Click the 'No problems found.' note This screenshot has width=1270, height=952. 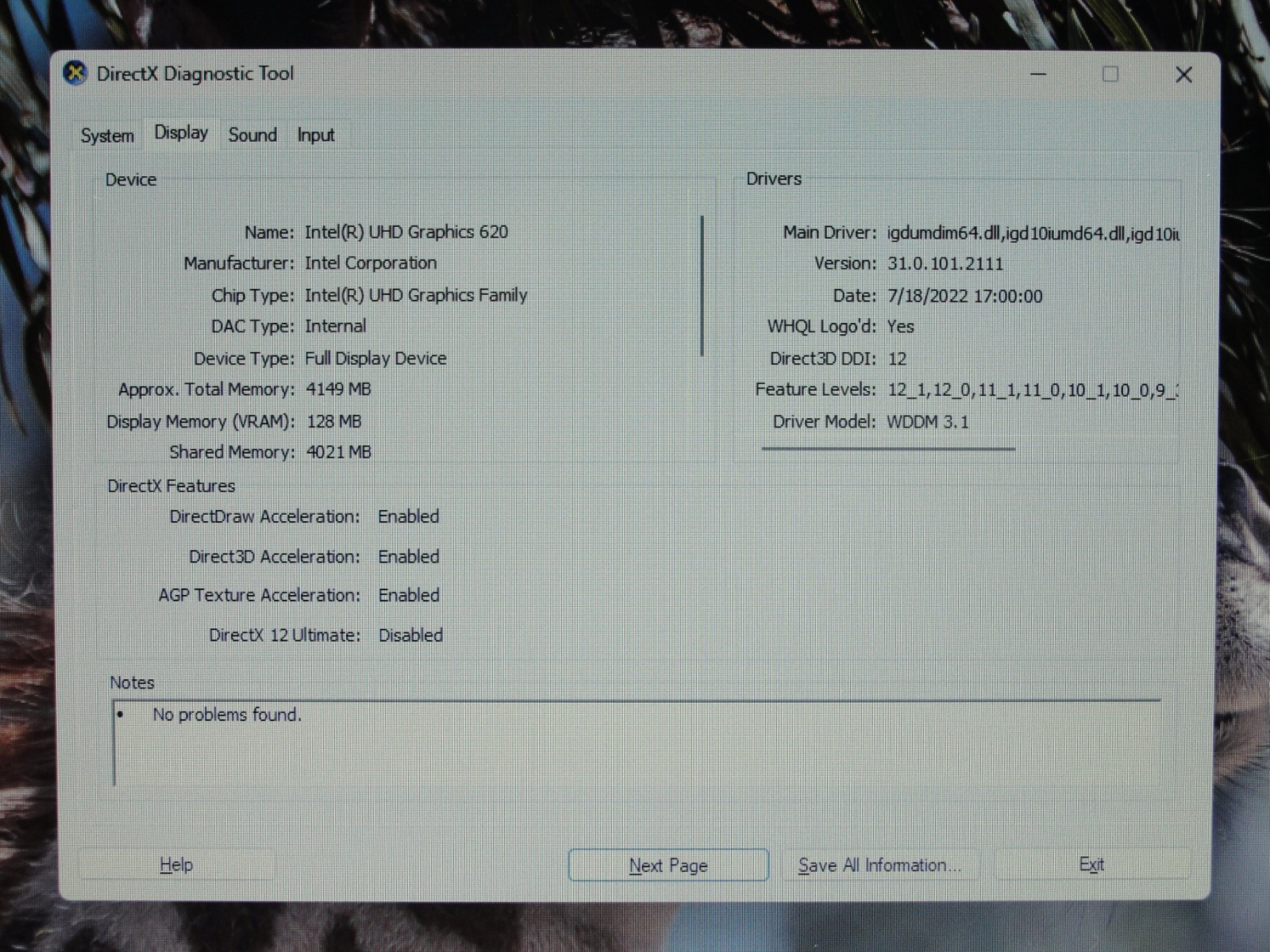click(x=227, y=715)
